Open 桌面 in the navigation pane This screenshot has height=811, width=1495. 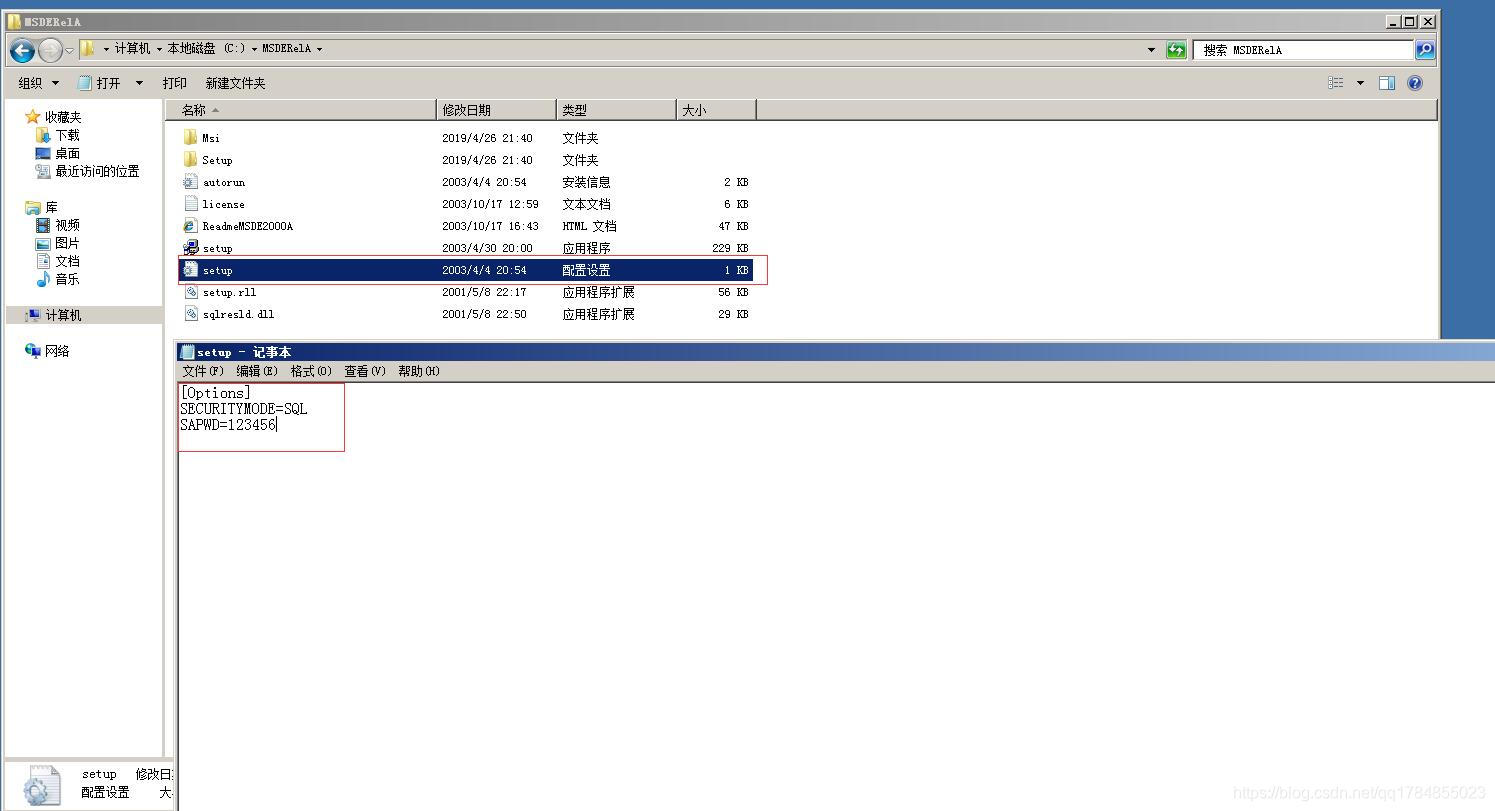pos(67,153)
